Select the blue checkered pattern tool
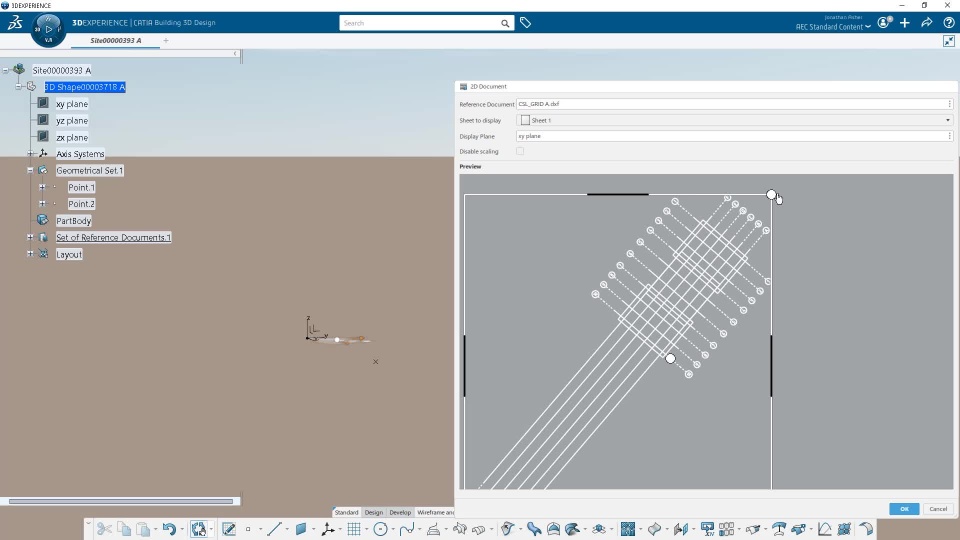Image resolution: width=960 pixels, height=540 pixels. pyautogui.click(x=628, y=529)
